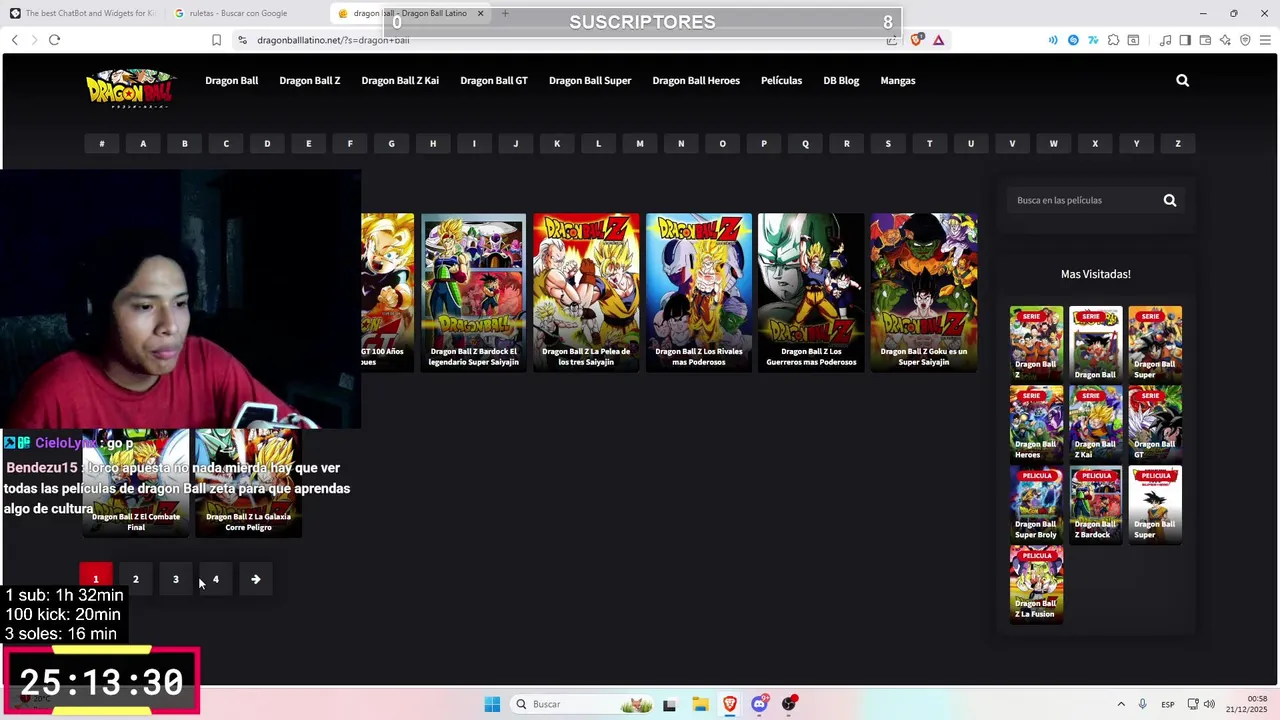
Task: Open the music note playlist icon
Action: point(1165,40)
